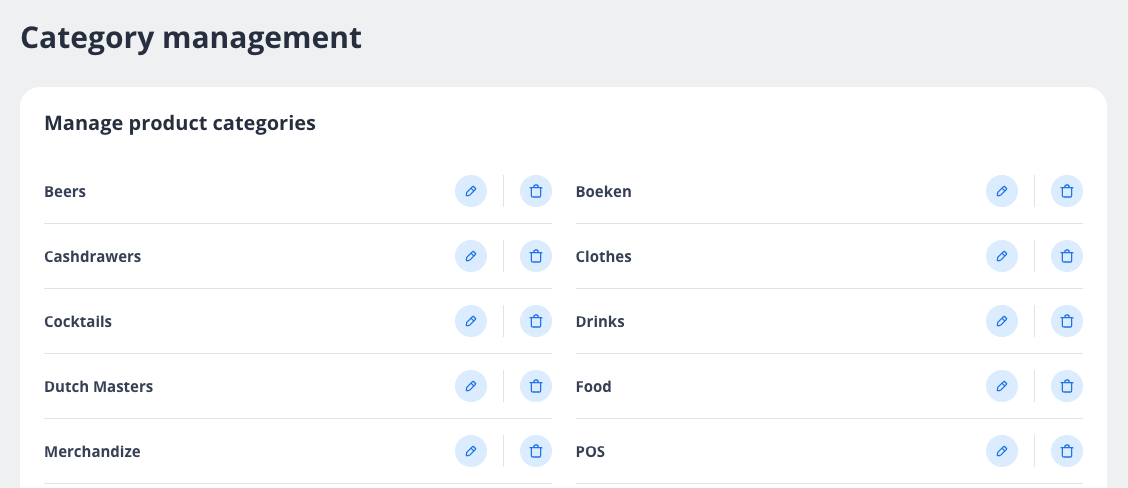
Task: Click the pencil icon for Cocktails
Action: [471, 321]
